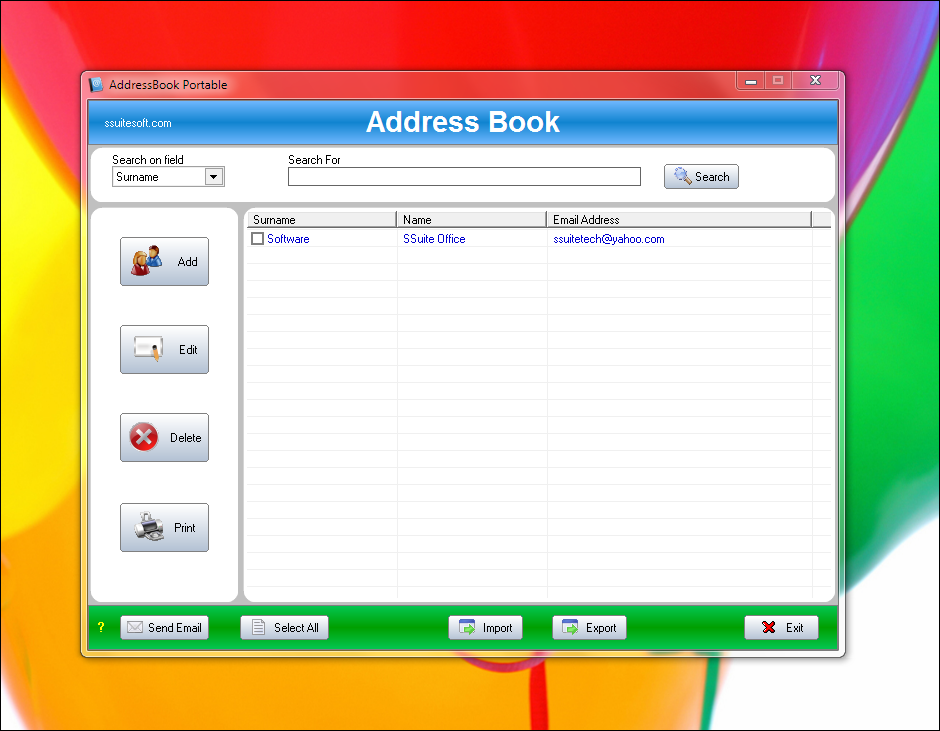Expand the Search on field dropdown arrow
This screenshot has width=940, height=731.
pos(213,177)
